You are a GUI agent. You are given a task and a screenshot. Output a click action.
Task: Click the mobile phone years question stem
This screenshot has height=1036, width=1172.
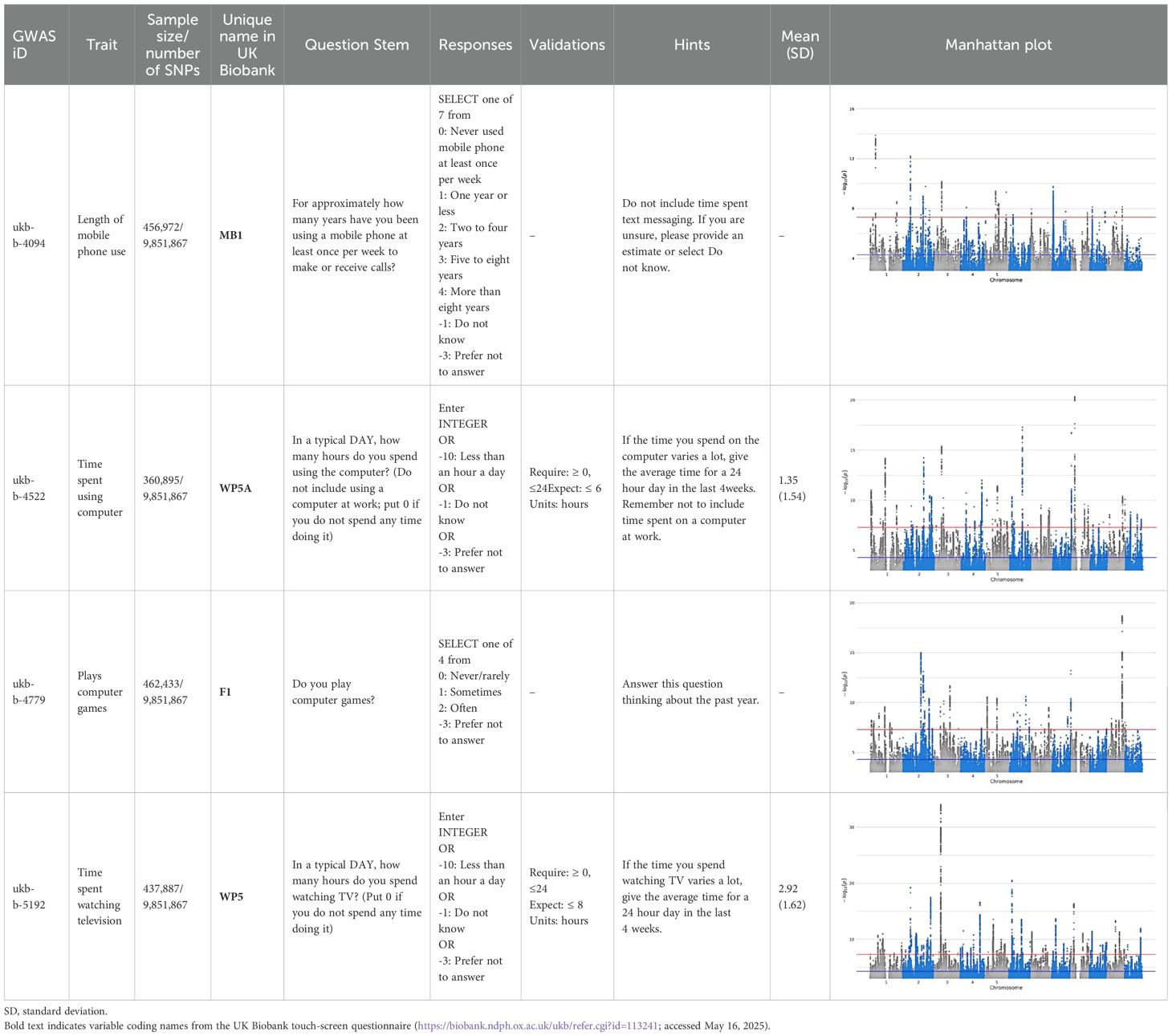coord(356,235)
